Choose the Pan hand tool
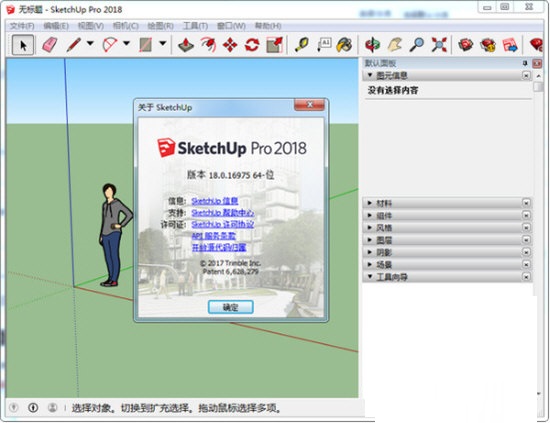 [x=395, y=45]
